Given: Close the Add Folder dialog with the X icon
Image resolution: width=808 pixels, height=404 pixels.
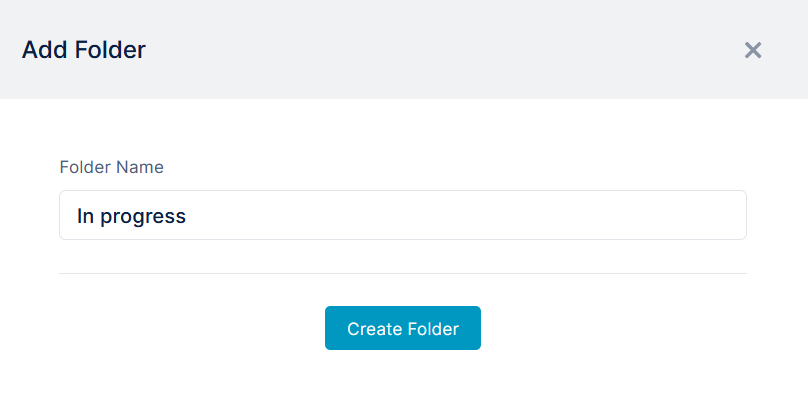Looking at the screenshot, I should point(753,50).
